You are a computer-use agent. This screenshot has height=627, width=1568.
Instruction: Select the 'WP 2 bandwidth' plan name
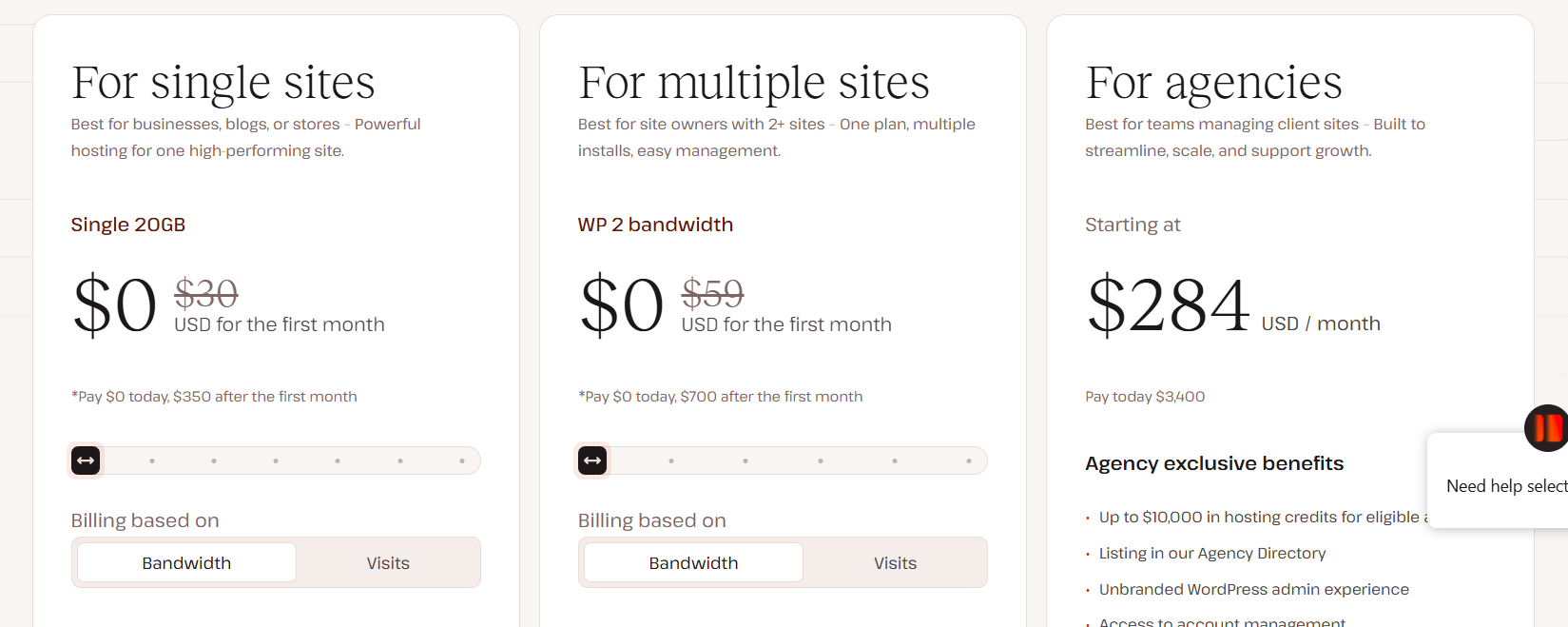(x=655, y=225)
